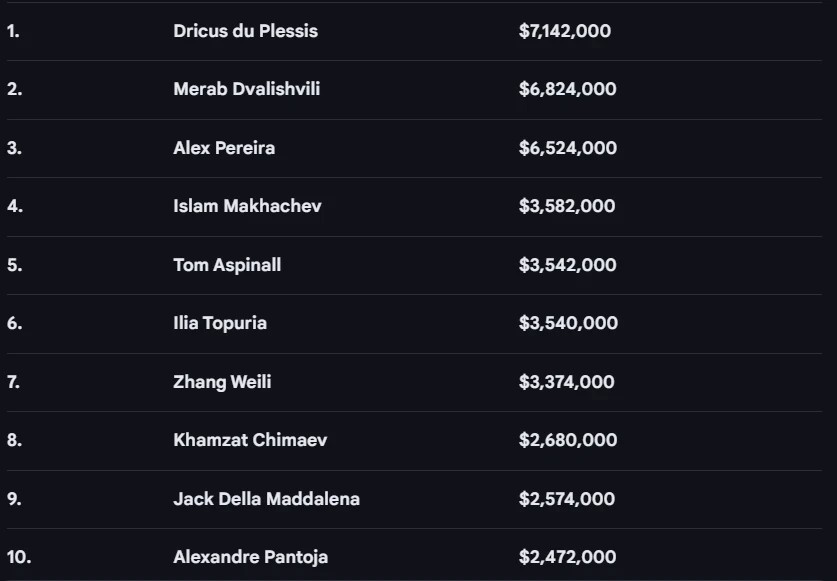Click the $2,574,000 value
Image resolution: width=837 pixels, height=581 pixels.
tap(566, 499)
